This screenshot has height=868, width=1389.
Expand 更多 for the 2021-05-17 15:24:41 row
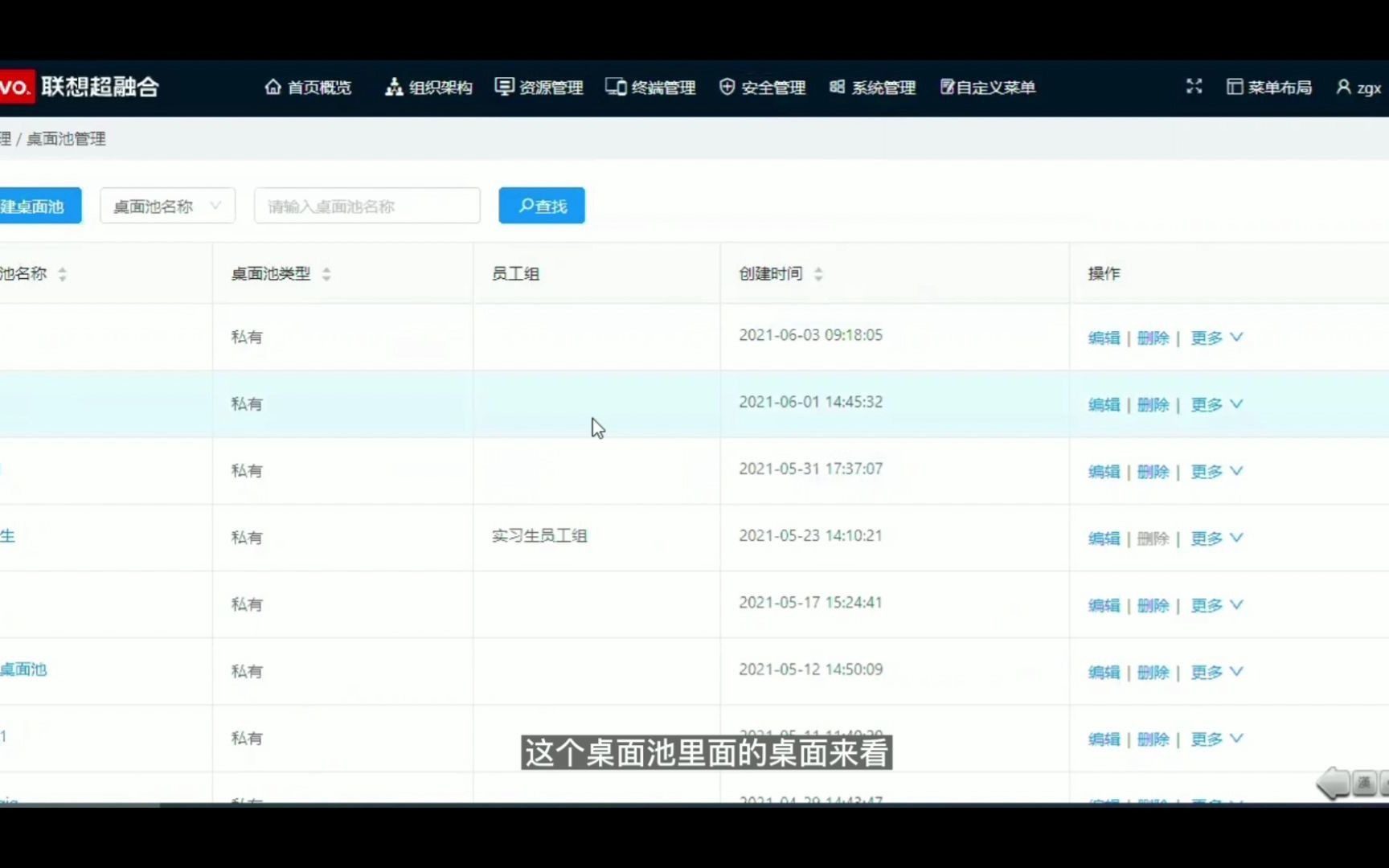1216,604
